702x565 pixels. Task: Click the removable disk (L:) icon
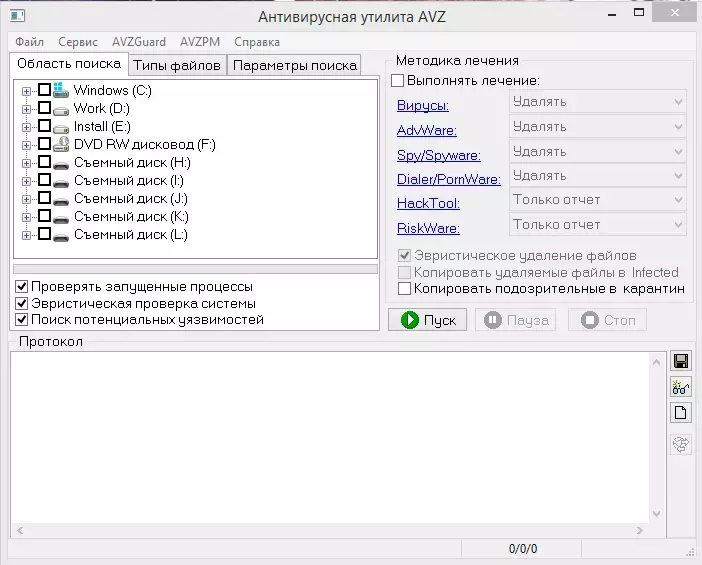60,236
